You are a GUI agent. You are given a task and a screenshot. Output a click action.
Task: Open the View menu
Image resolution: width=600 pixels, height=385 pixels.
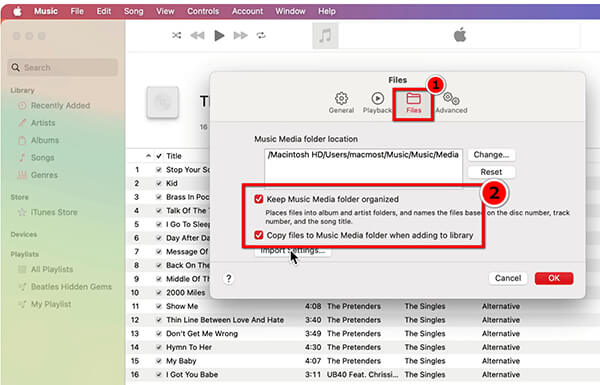tap(165, 11)
